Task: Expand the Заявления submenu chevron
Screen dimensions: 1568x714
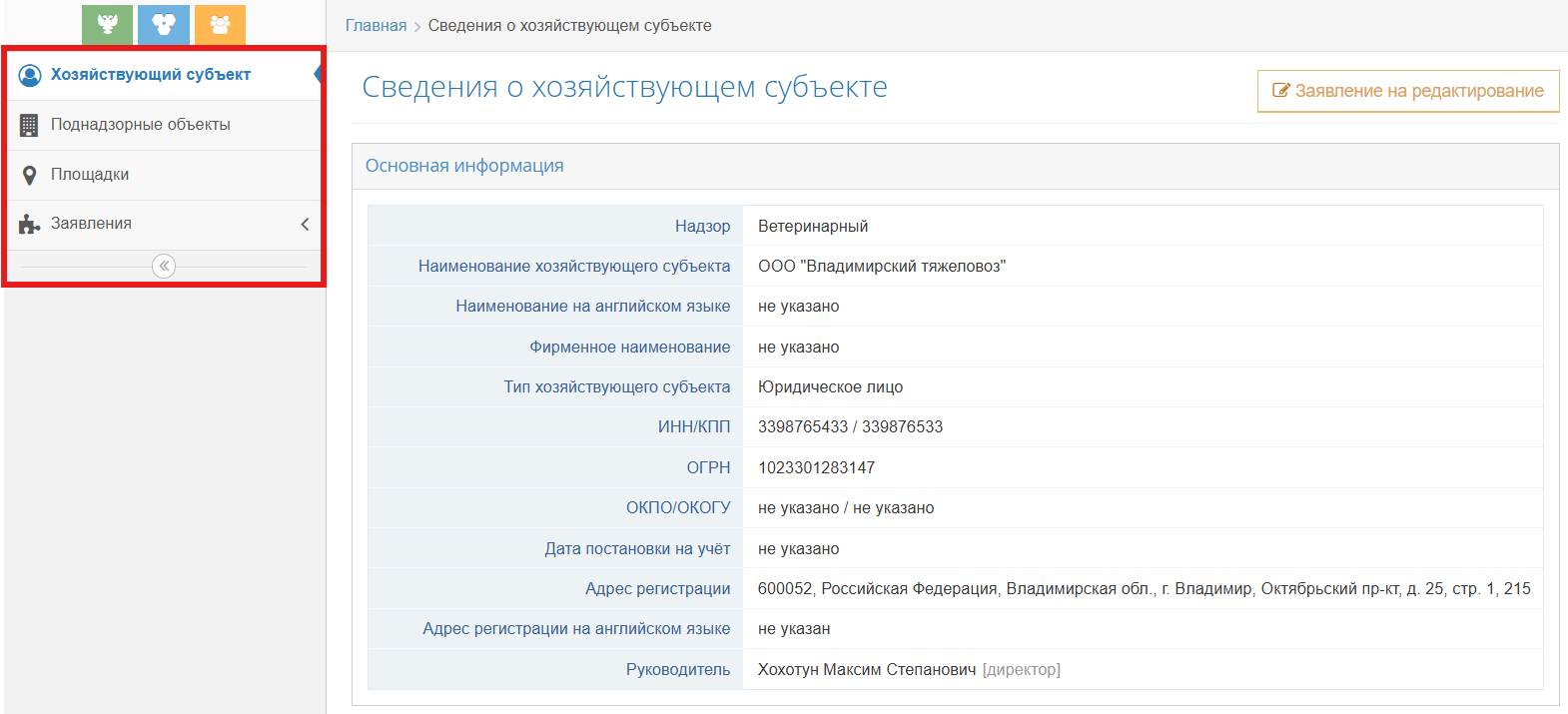Action: 305,225
